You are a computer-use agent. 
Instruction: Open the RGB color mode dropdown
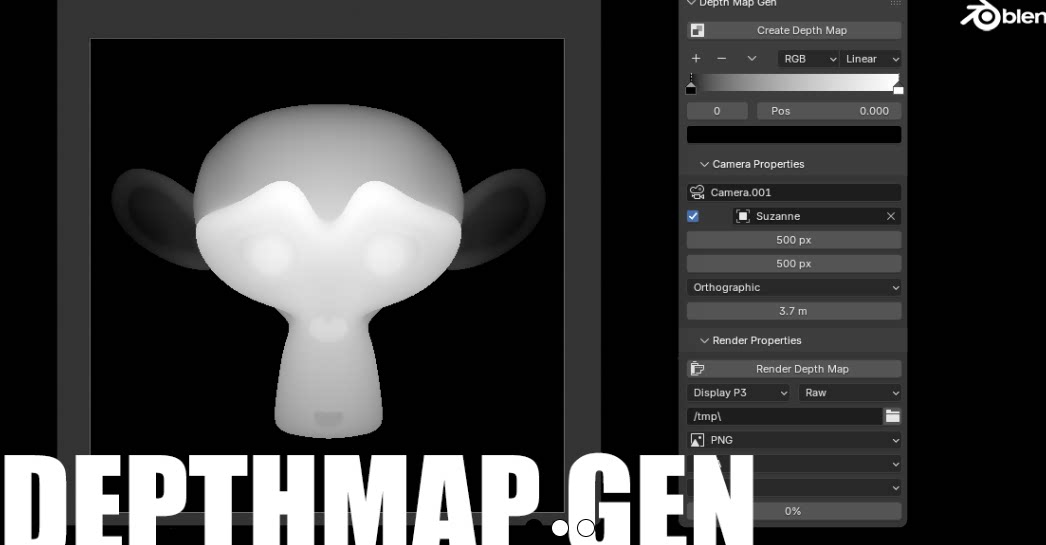(808, 59)
